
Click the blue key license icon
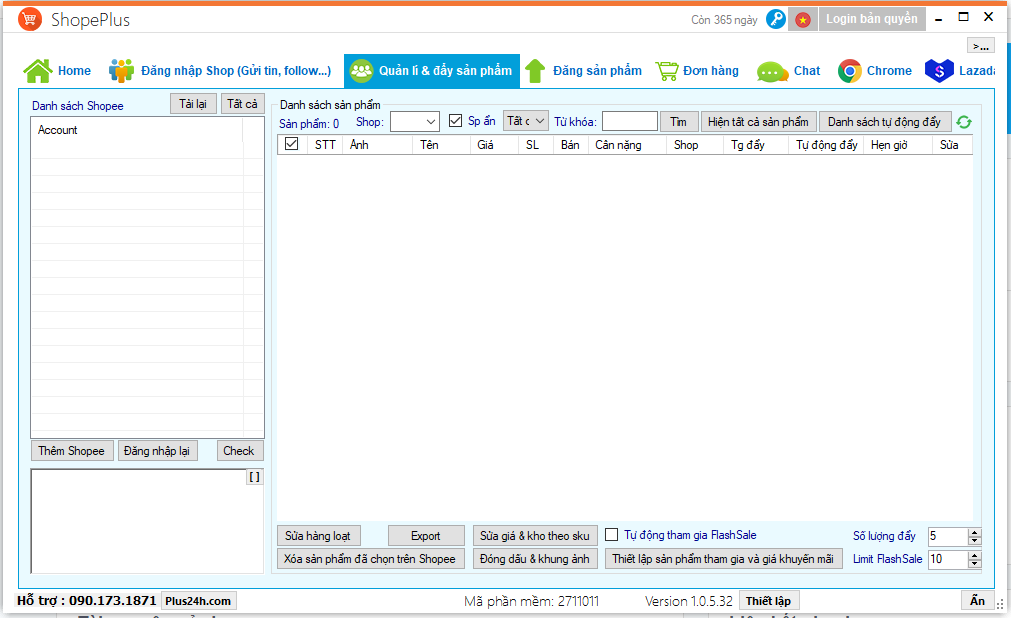tap(776, 19)
